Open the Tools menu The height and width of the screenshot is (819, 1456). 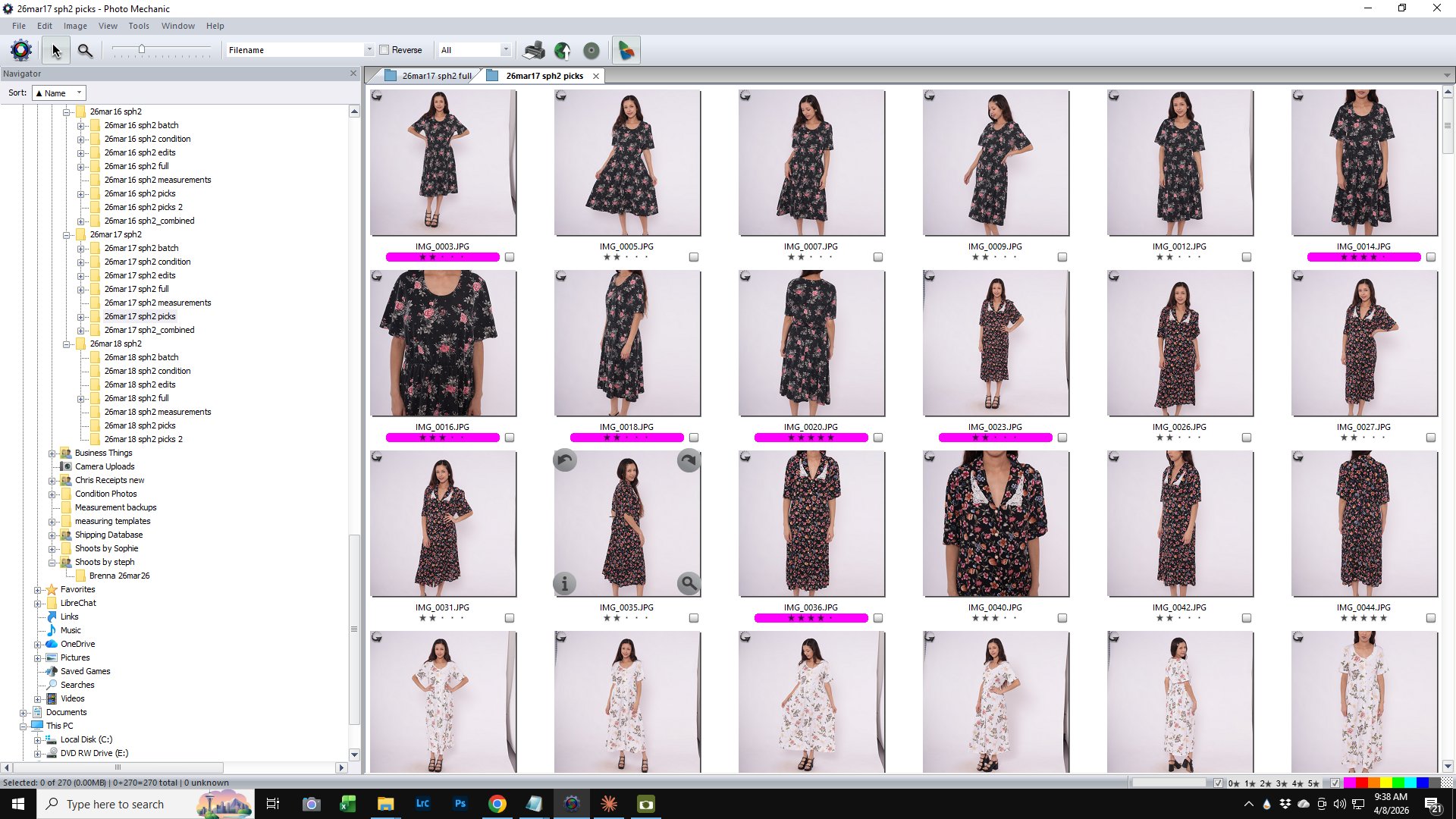[138, 26]
